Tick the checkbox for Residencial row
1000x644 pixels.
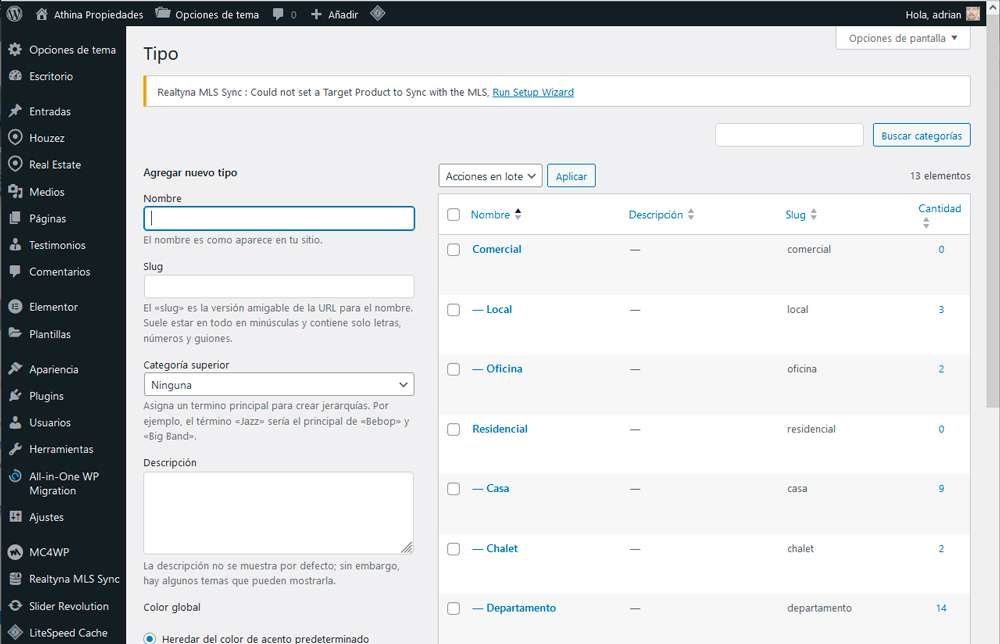click(x=453, y=429)
